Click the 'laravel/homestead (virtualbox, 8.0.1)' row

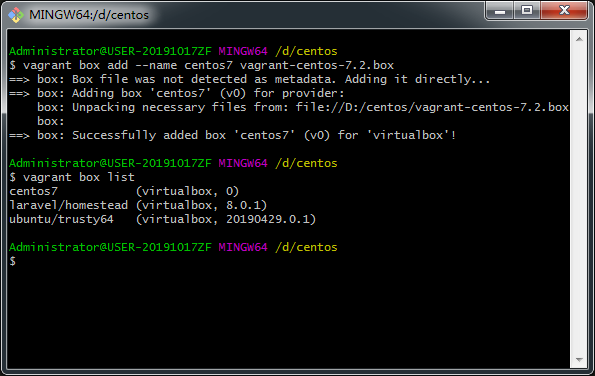tap(138, 205)
